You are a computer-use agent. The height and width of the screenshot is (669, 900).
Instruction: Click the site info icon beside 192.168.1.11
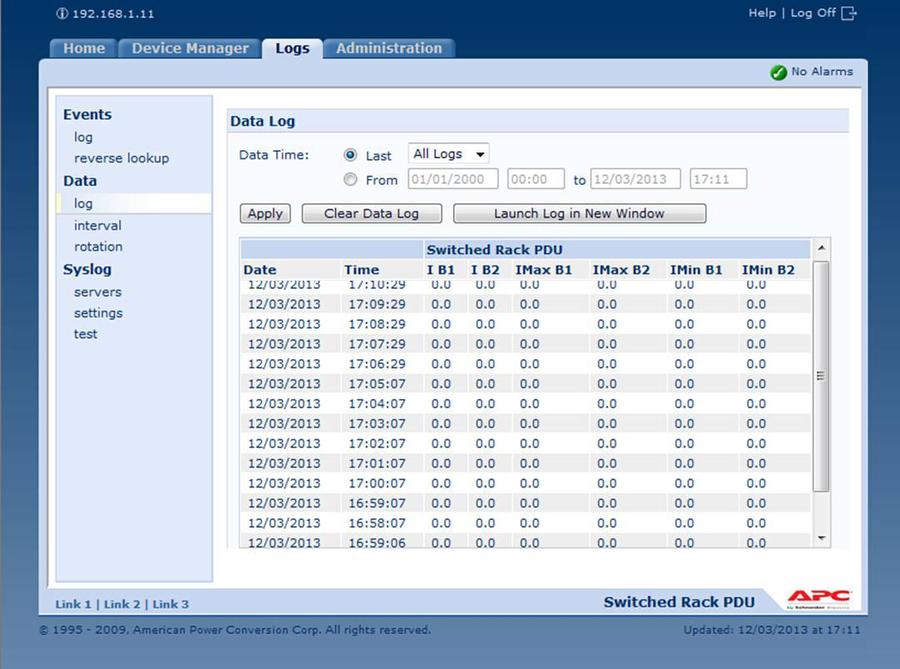[62, 14]
